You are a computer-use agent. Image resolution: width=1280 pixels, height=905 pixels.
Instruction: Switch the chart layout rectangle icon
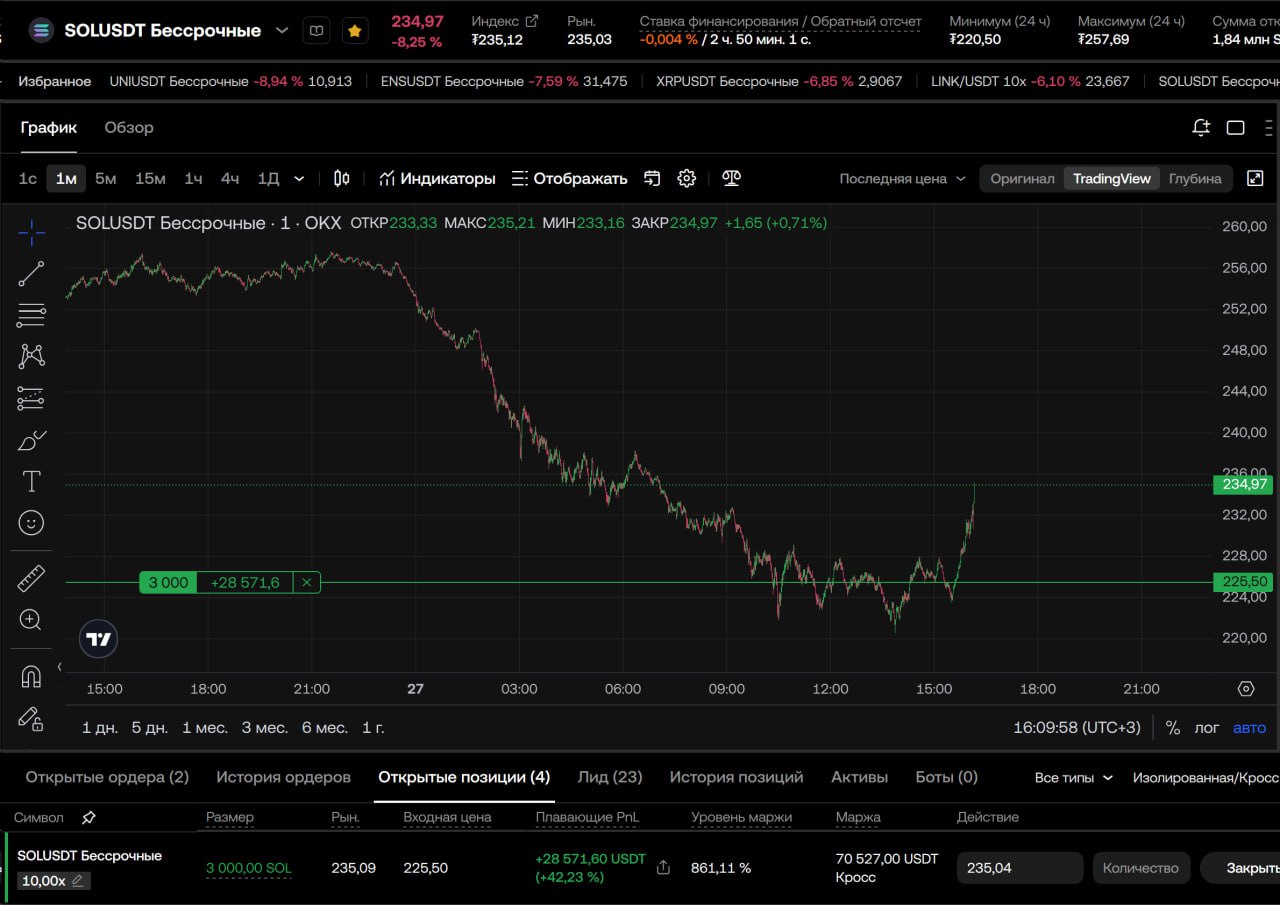(x=1236, y=127)
